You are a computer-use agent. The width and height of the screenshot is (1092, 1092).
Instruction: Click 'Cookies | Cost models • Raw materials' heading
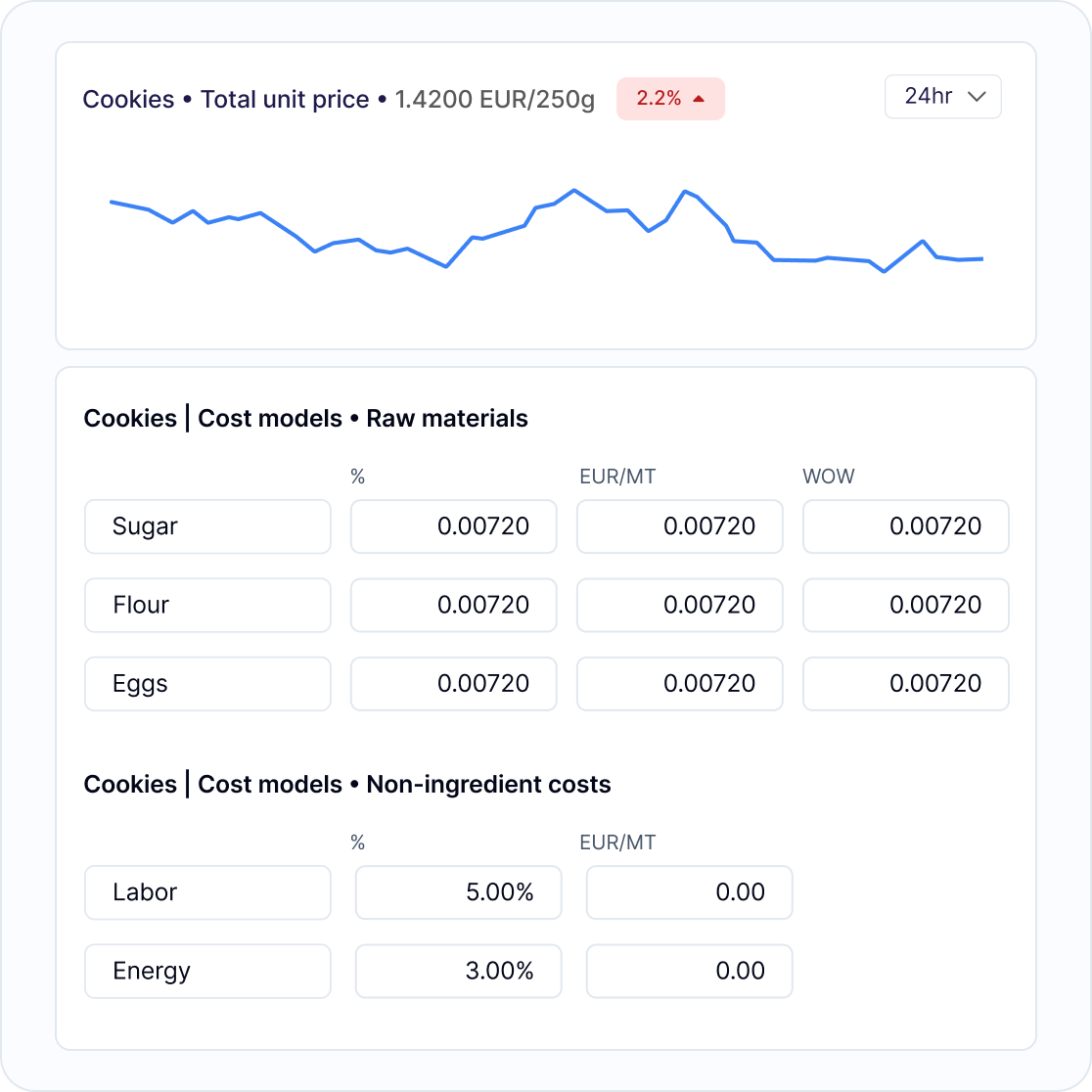[305, 419]
